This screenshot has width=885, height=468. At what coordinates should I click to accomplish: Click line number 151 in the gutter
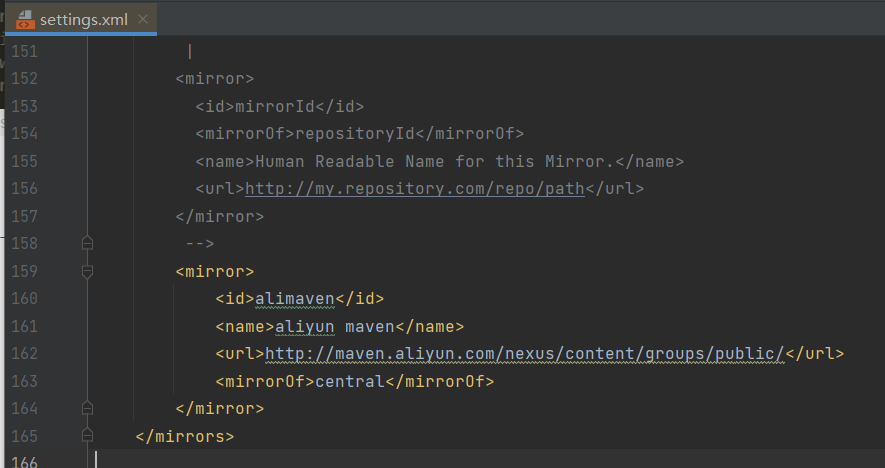24,51
